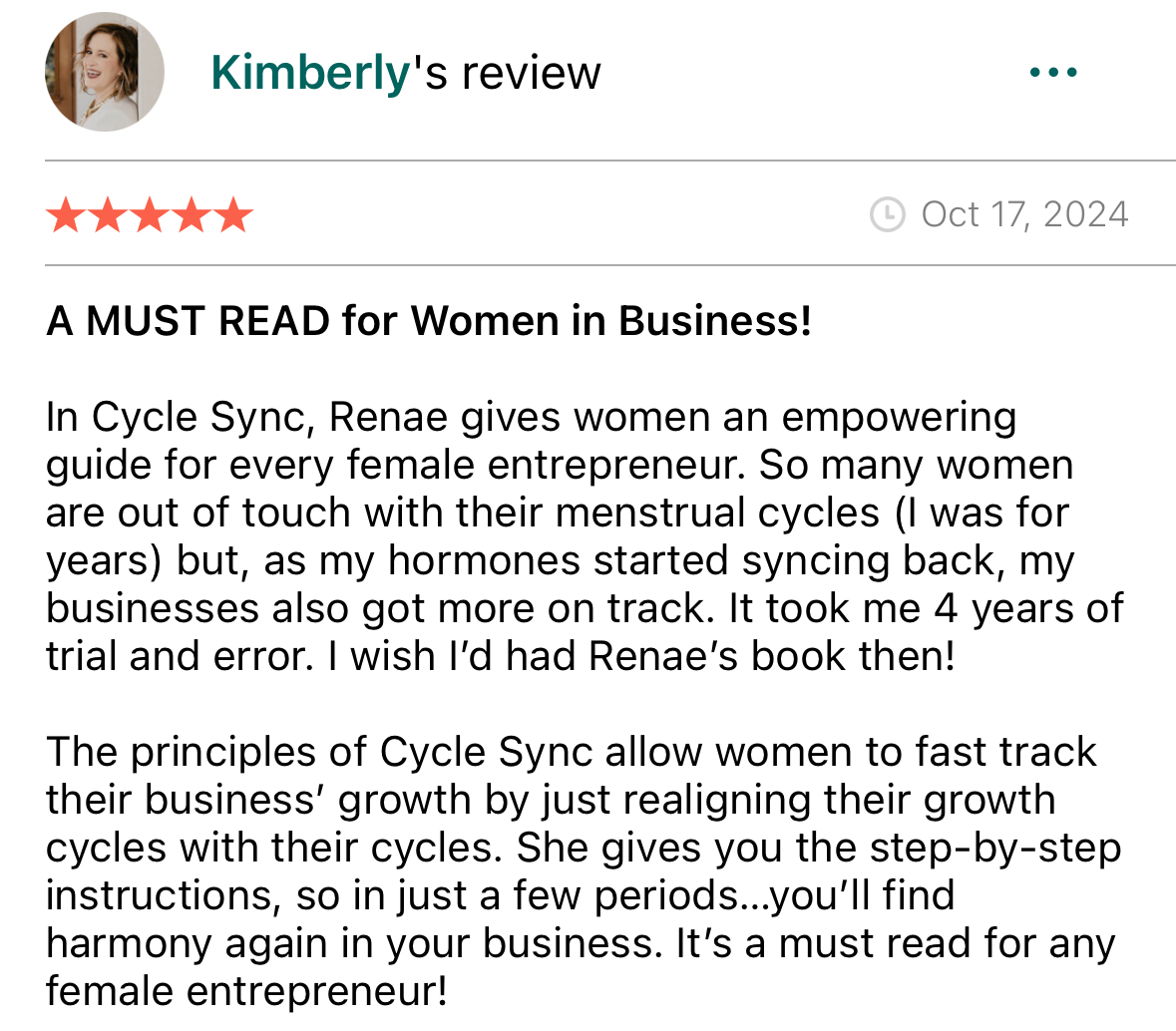The image size is (1176, 1031).
Task: Click the phrase "harmony again in your business"
Action: (354, 943)
